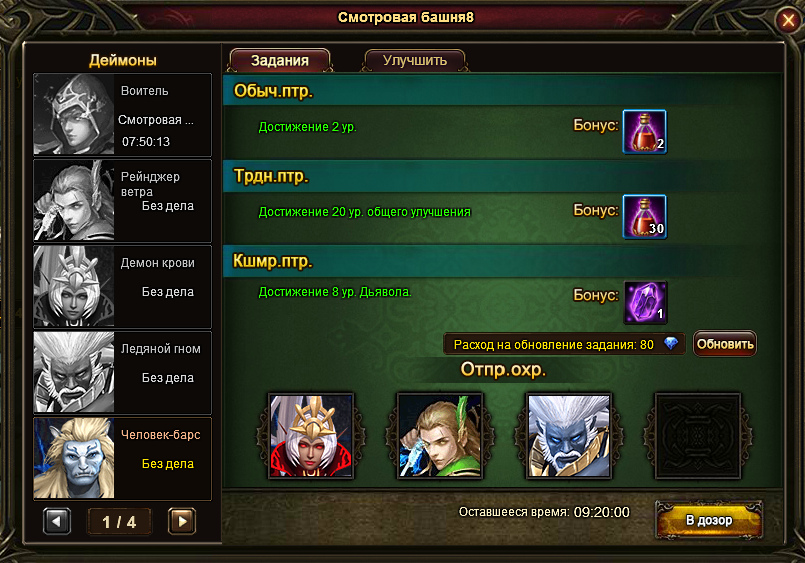Image resolution: width=805 pixels, height=563 pixels.
Task: Select Воитель in the daemons list
Action: click(x=122, y=114)
